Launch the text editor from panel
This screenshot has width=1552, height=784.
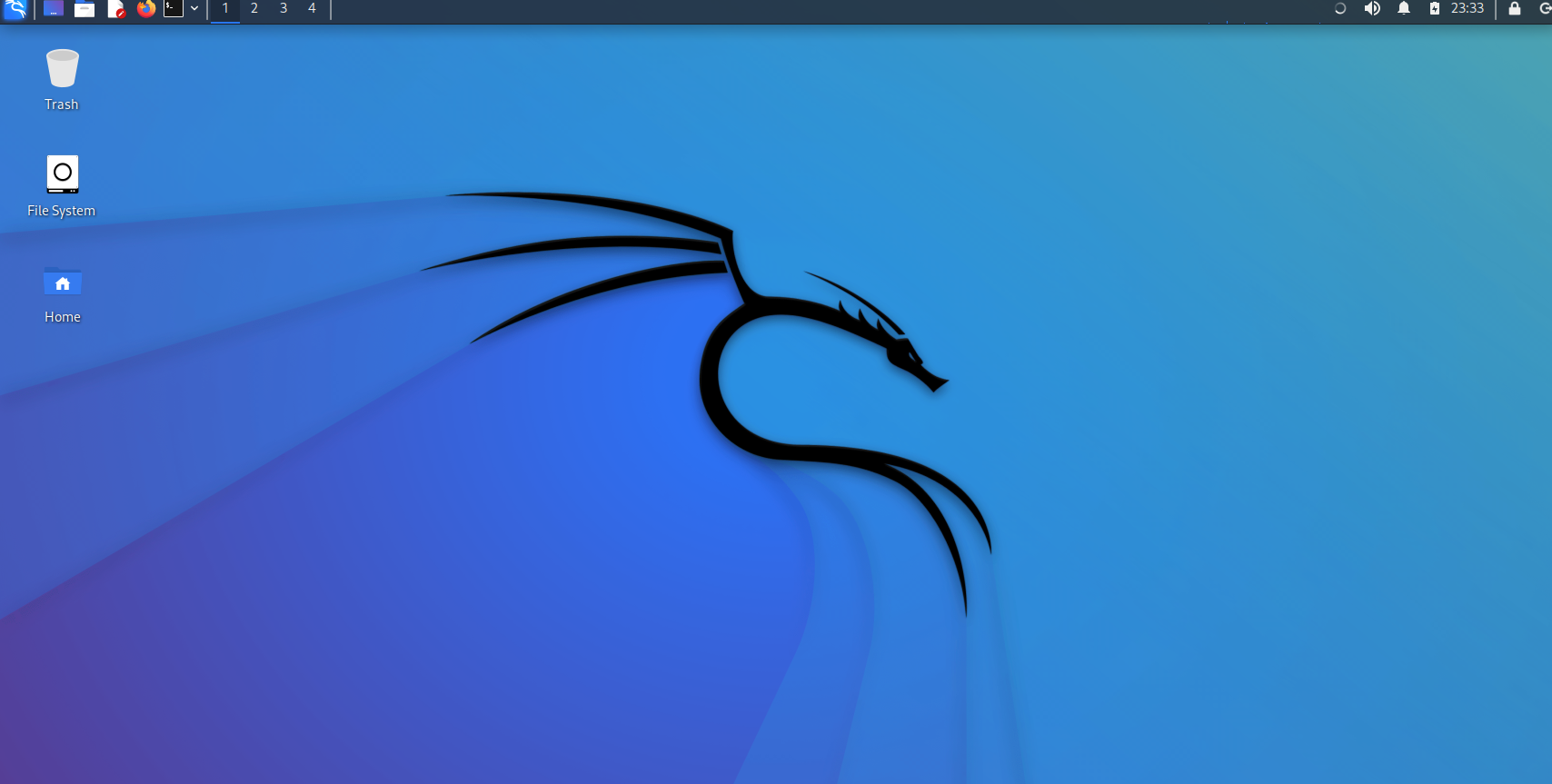[x=115, y=9]
